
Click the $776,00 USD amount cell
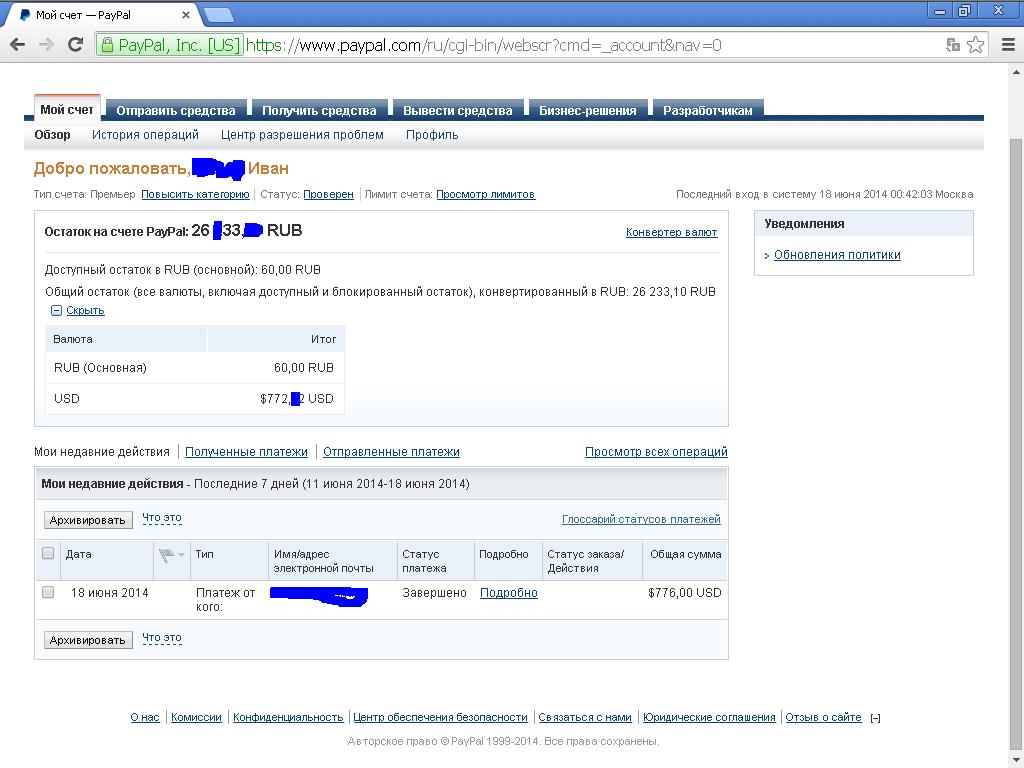(x=684, y=593)
